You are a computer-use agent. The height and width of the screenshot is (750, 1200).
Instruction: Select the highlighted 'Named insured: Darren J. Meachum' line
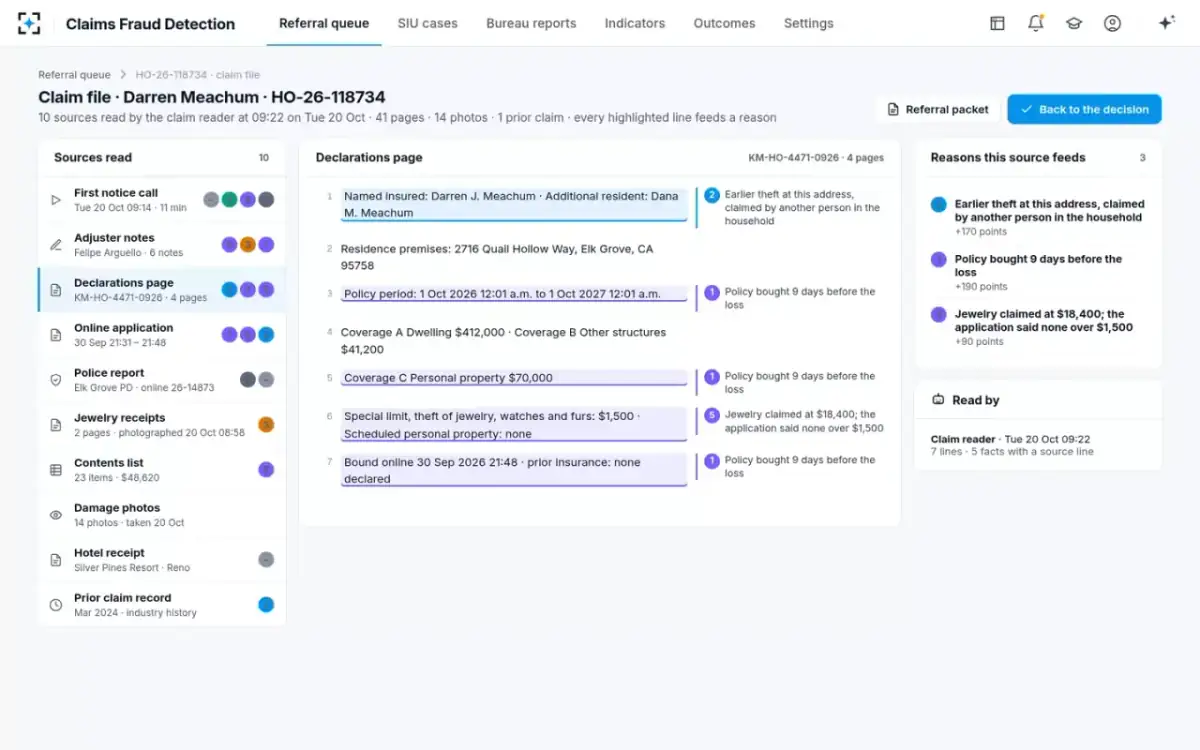[514, 204]
